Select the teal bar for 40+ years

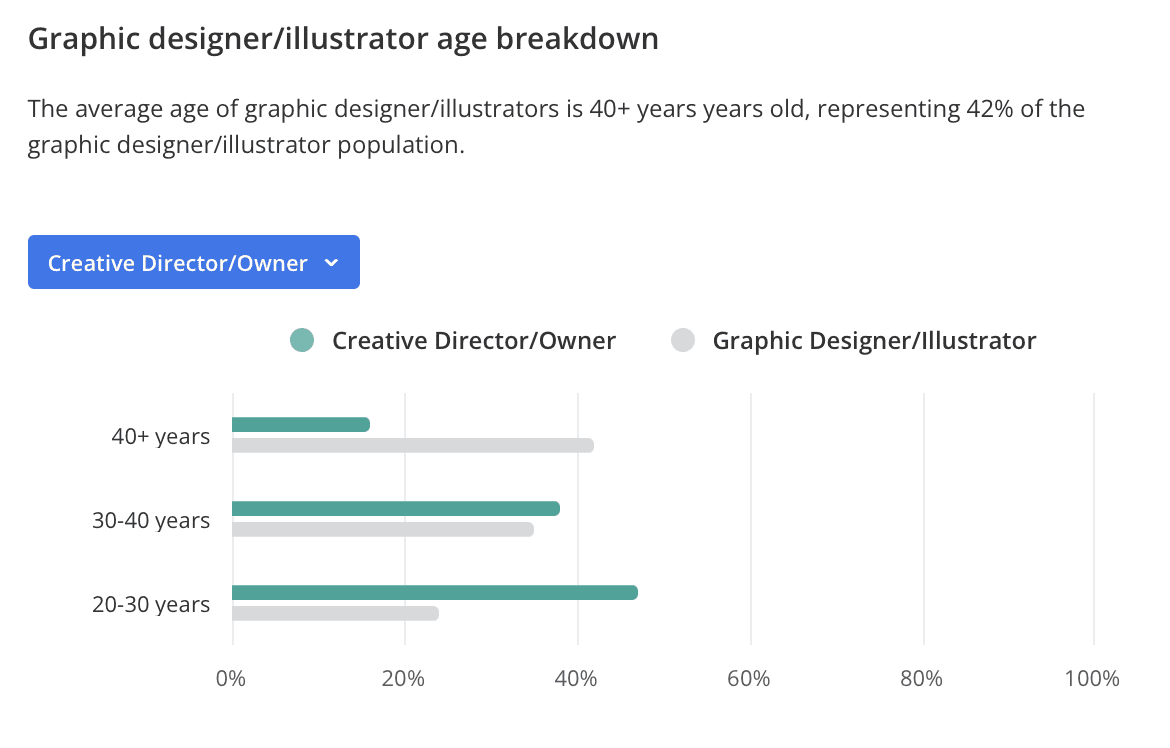(x=300, y=425)
